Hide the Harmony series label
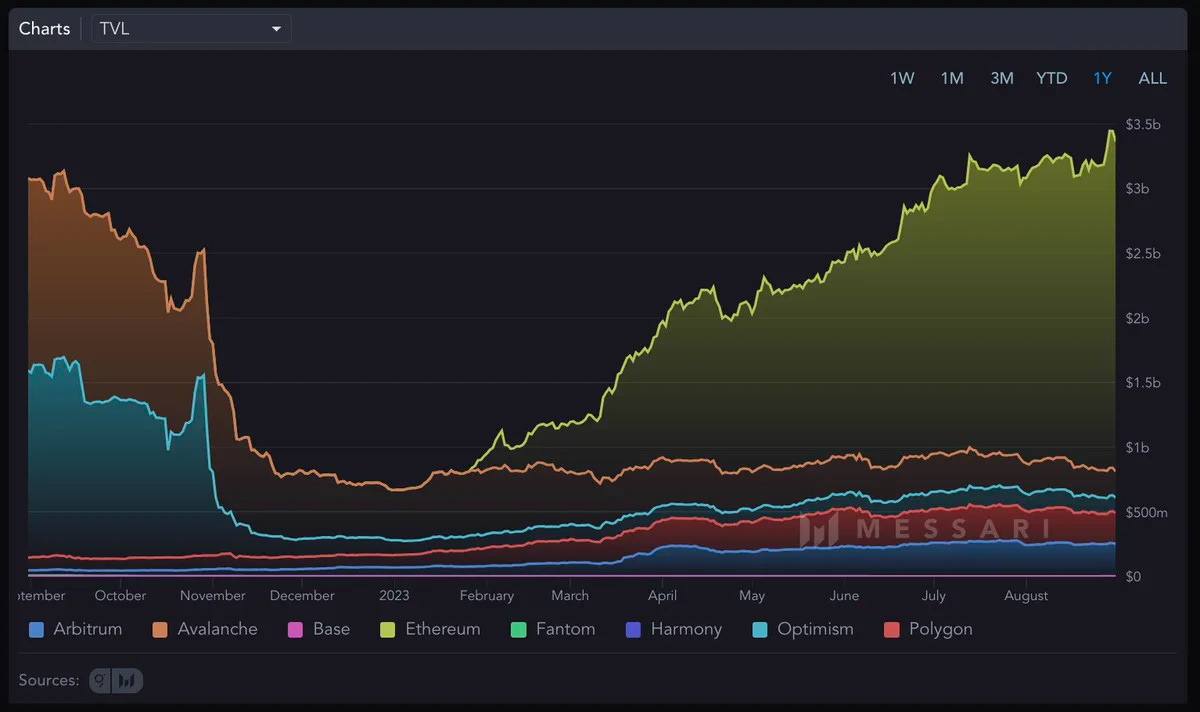Screen dimensions: 1200x712 [686, 629]
